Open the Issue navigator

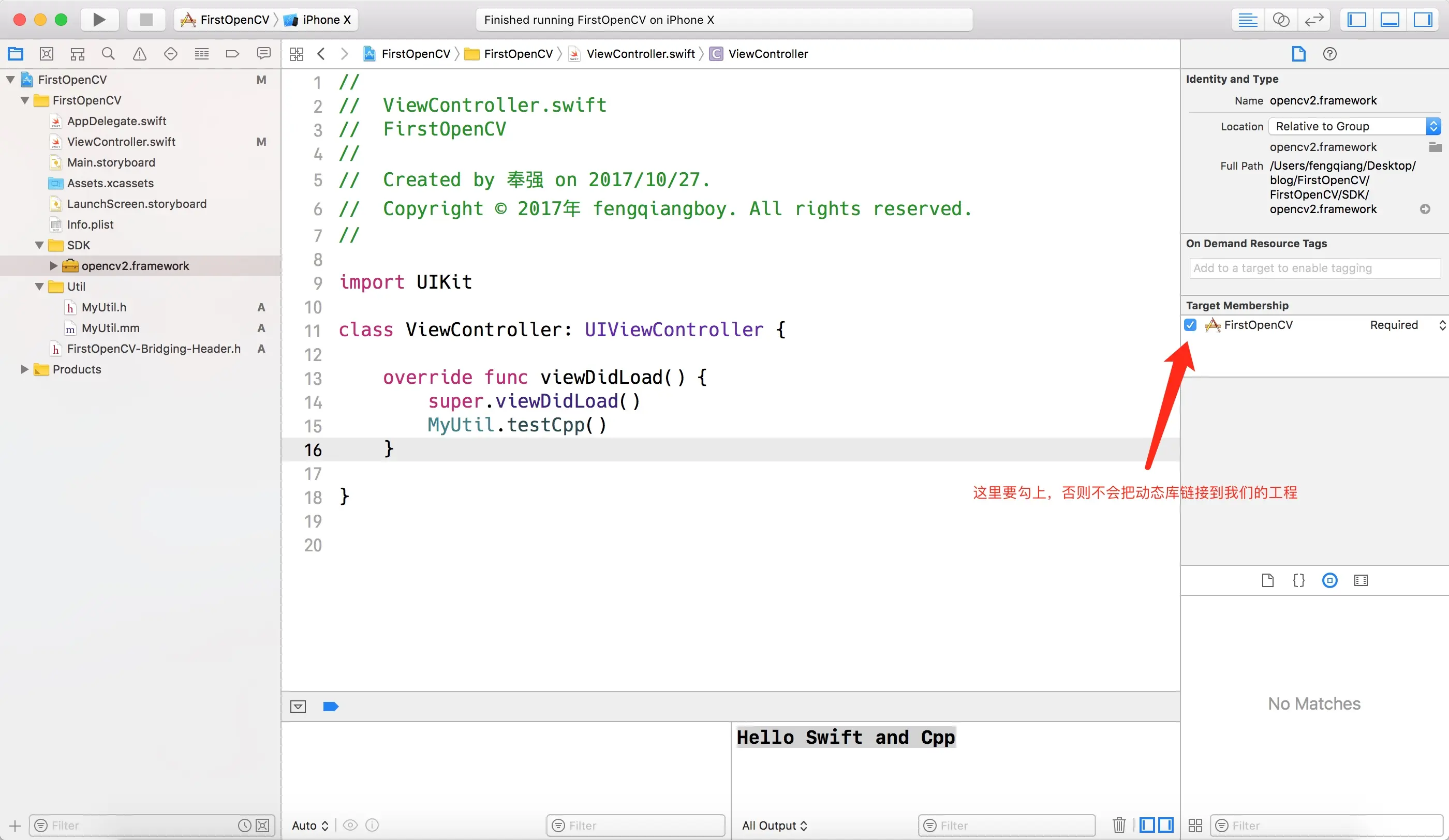[140, 53]
